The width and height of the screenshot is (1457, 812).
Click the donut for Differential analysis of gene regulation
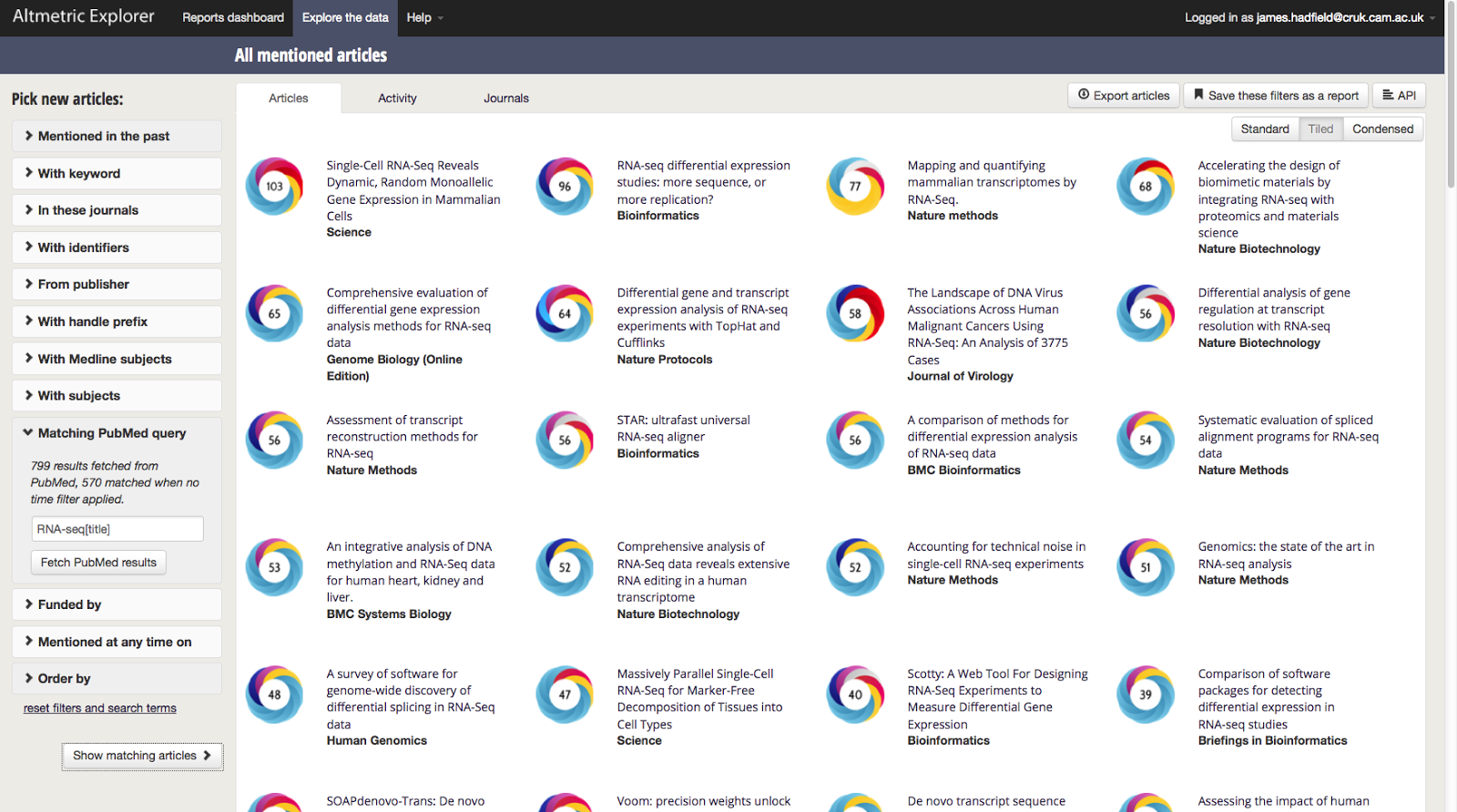pos(1146,313)
